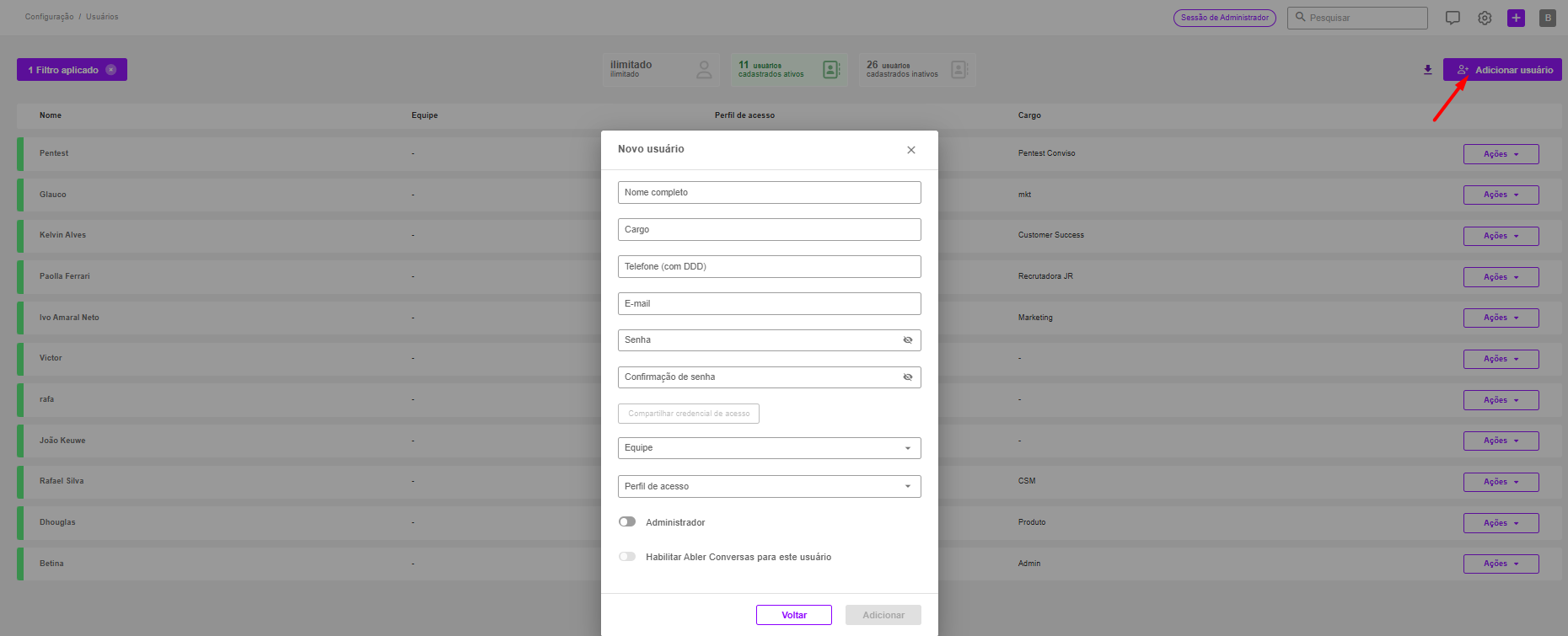Open Ações menu for Pentest

pos(1501,154)
